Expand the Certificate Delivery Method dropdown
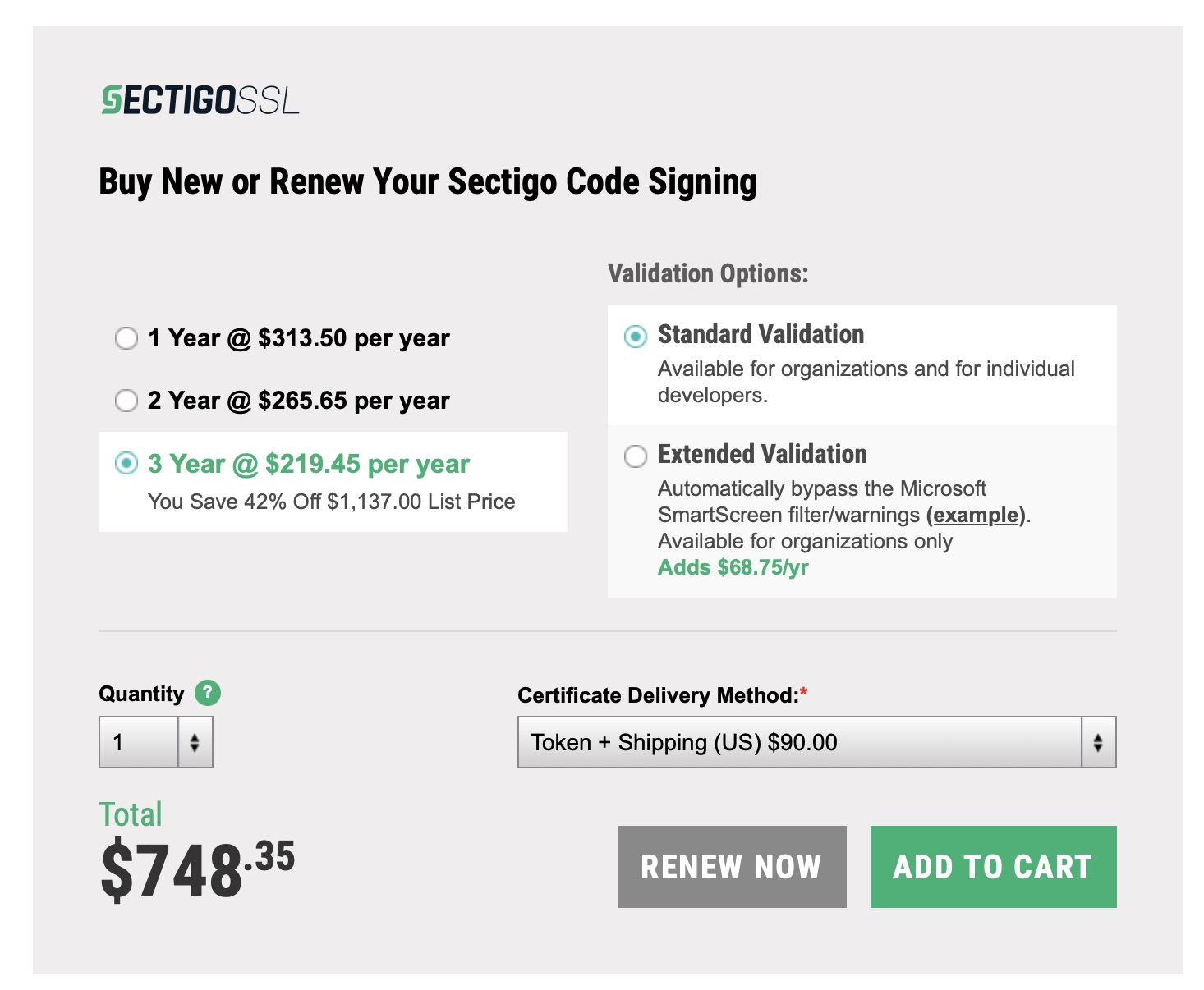The height and width of the screenshot is (990, 1204). pos(816,742)
